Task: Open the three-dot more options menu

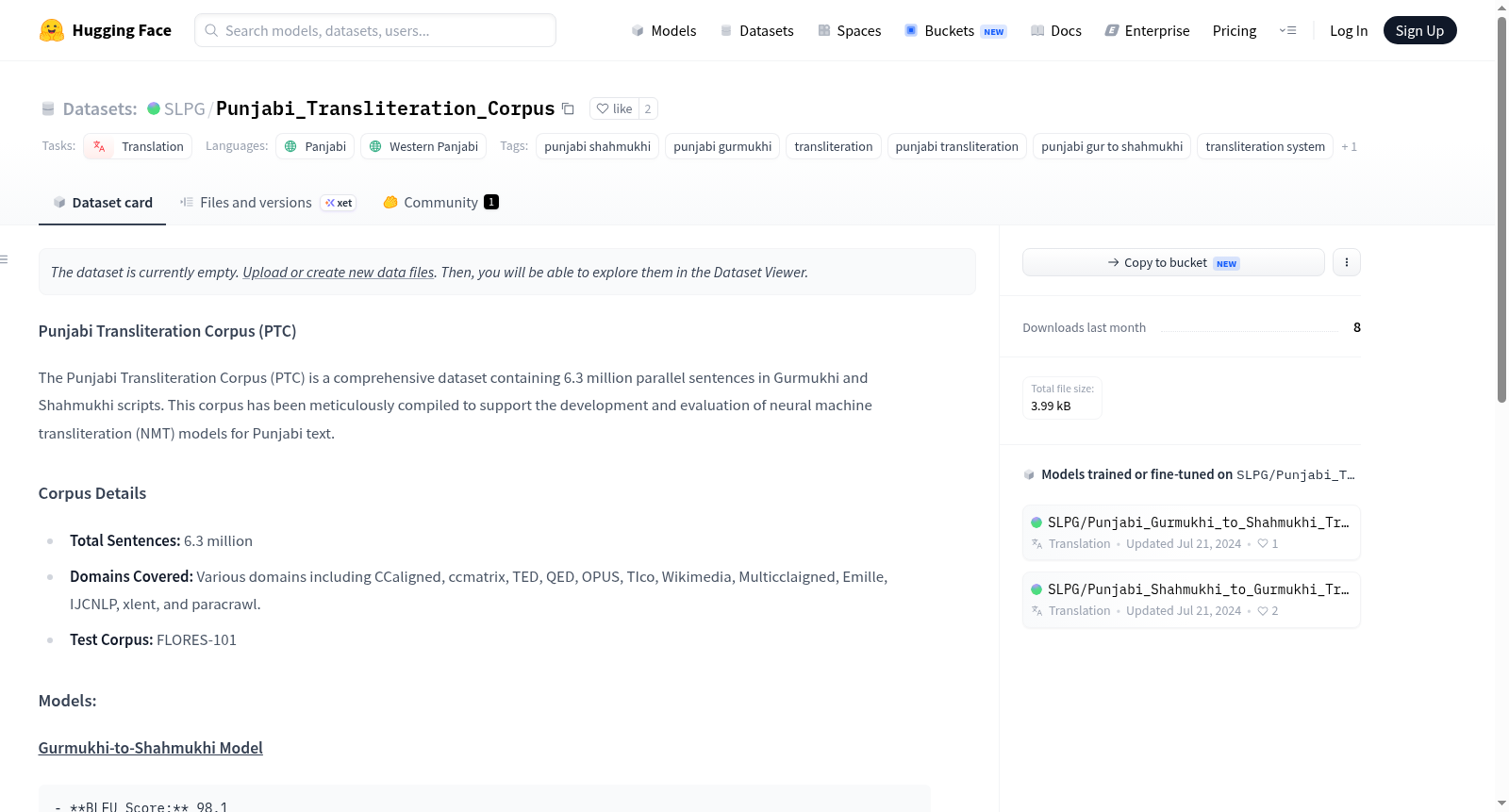Action: (1347, 262)
